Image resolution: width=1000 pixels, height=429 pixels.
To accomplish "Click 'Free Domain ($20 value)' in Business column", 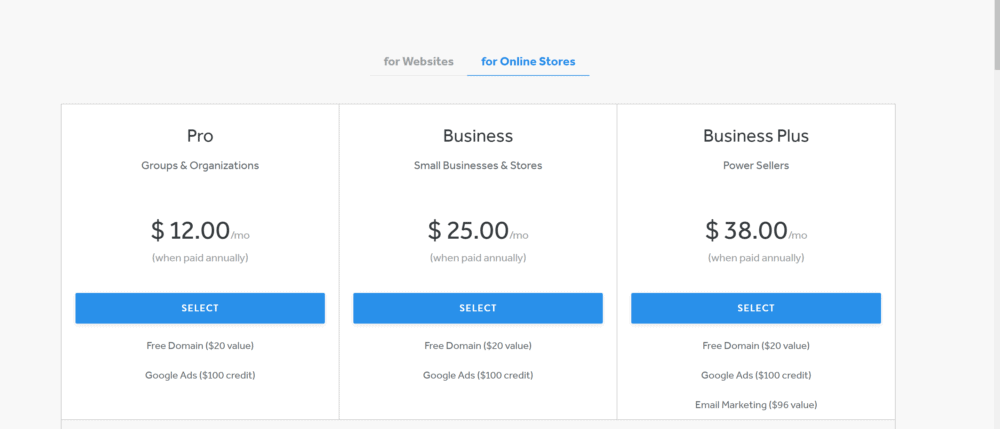I will coord(478,345).
